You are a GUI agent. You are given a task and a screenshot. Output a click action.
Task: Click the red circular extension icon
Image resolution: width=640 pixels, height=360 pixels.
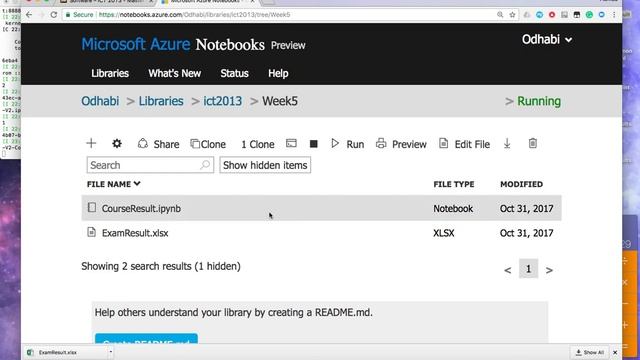(x=552, y=15)
